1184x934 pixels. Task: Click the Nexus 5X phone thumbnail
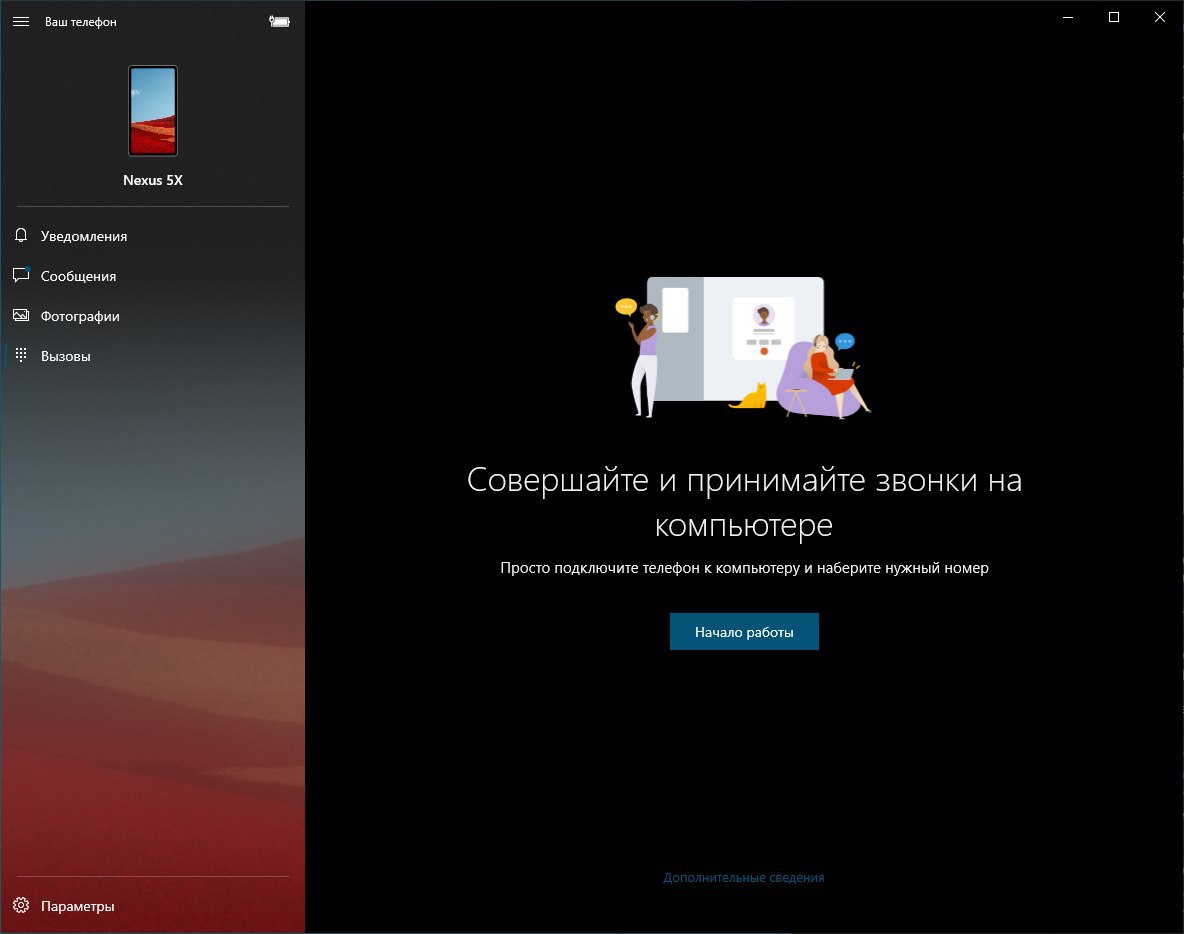click(153, 111)
